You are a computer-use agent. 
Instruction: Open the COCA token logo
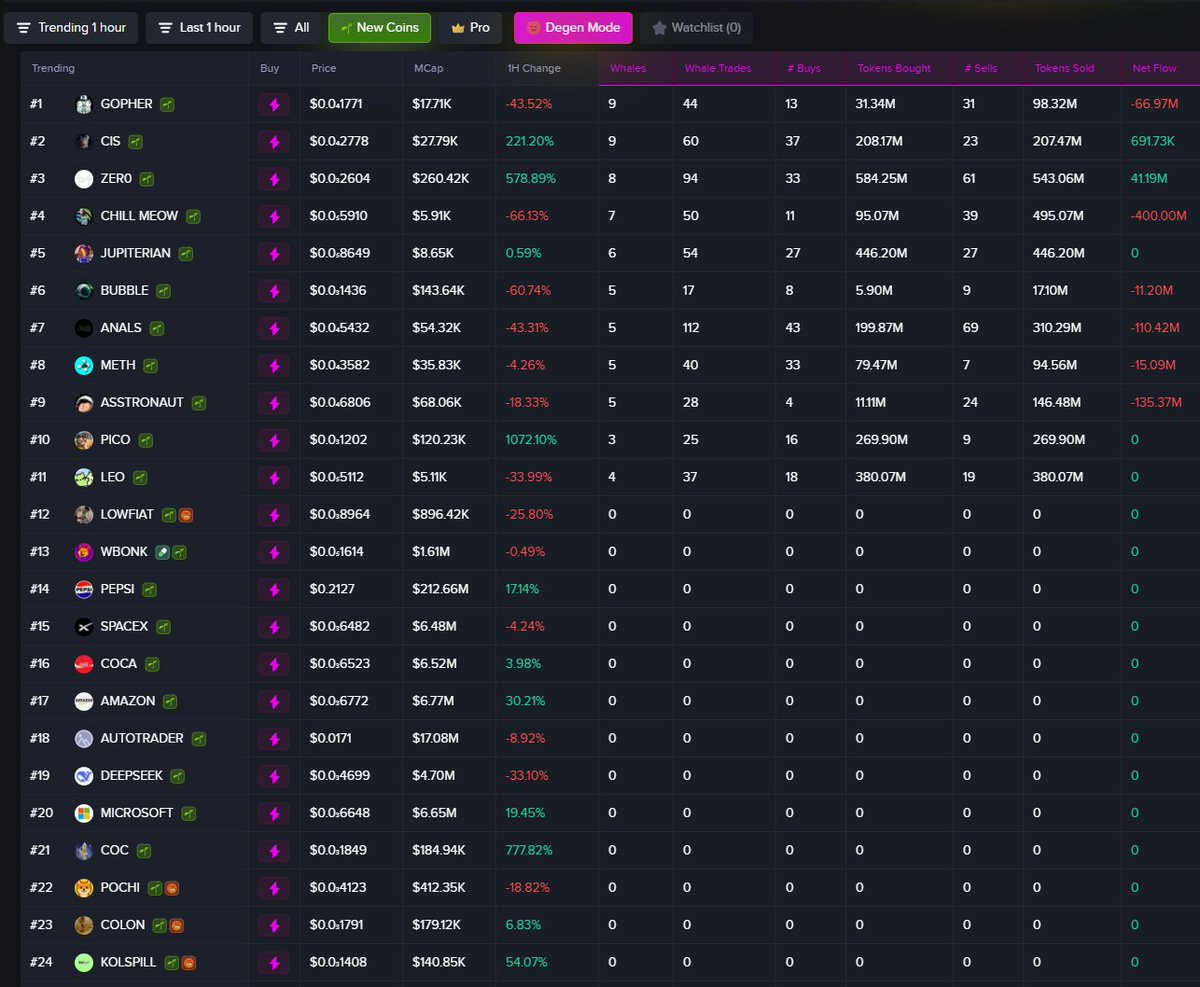[x=84, y=664]
